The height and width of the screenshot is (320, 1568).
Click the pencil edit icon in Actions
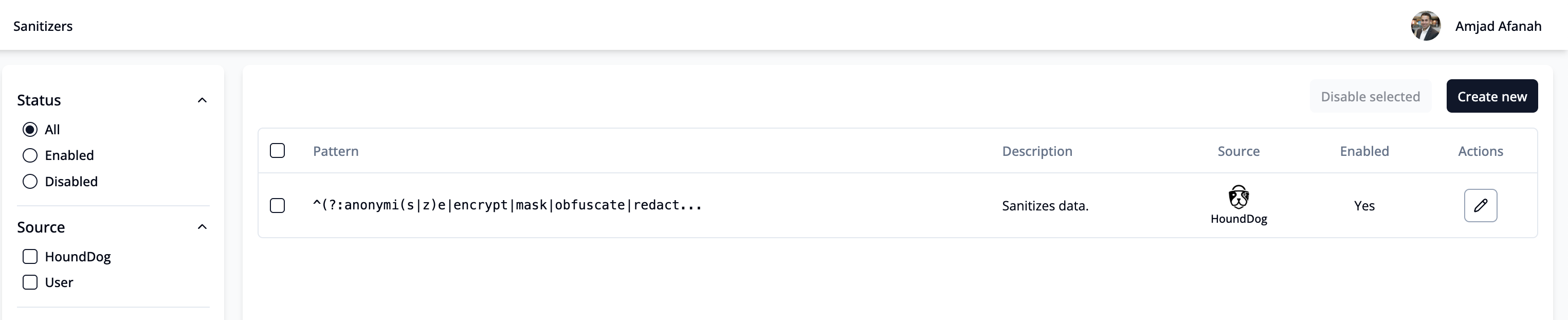tap(1481, 205)
